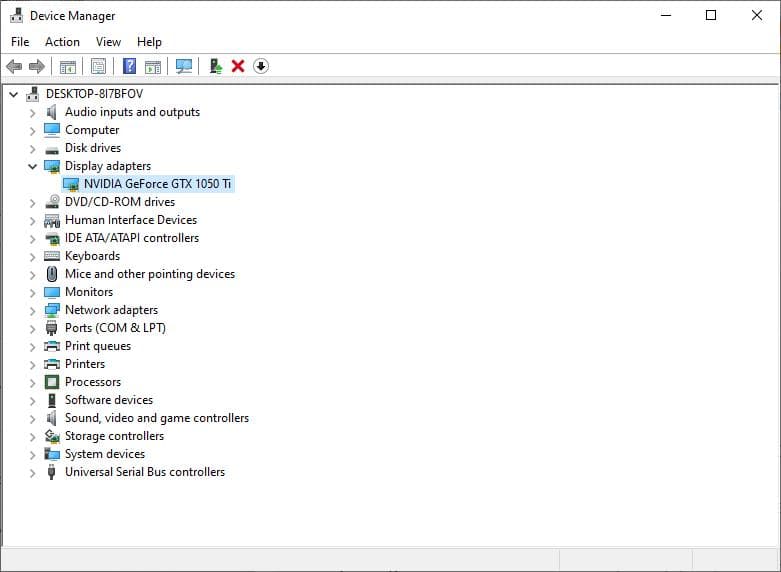The image size is (781, 572).
Task: Collapse the DESKTOP-8I7BFOV root node
Action: pyautogui.click(x=13, y=94)
